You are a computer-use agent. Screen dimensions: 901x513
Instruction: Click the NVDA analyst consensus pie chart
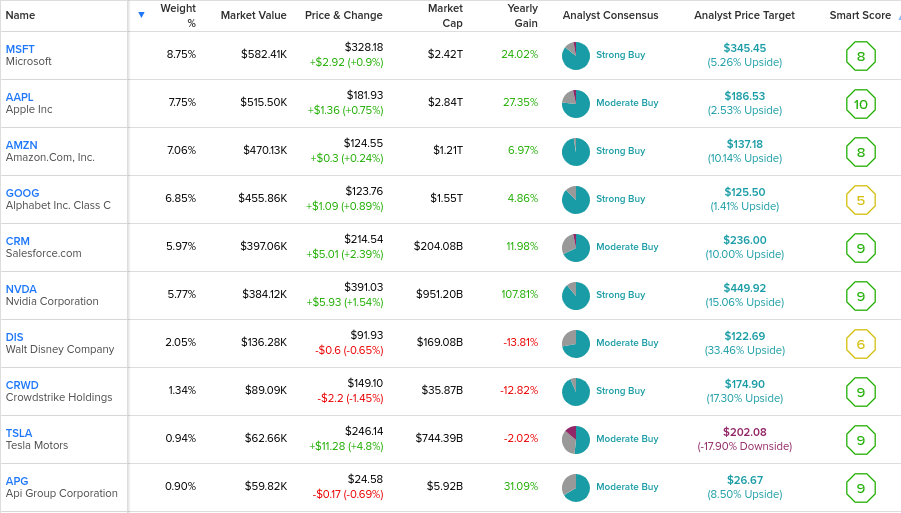[576, 296]
